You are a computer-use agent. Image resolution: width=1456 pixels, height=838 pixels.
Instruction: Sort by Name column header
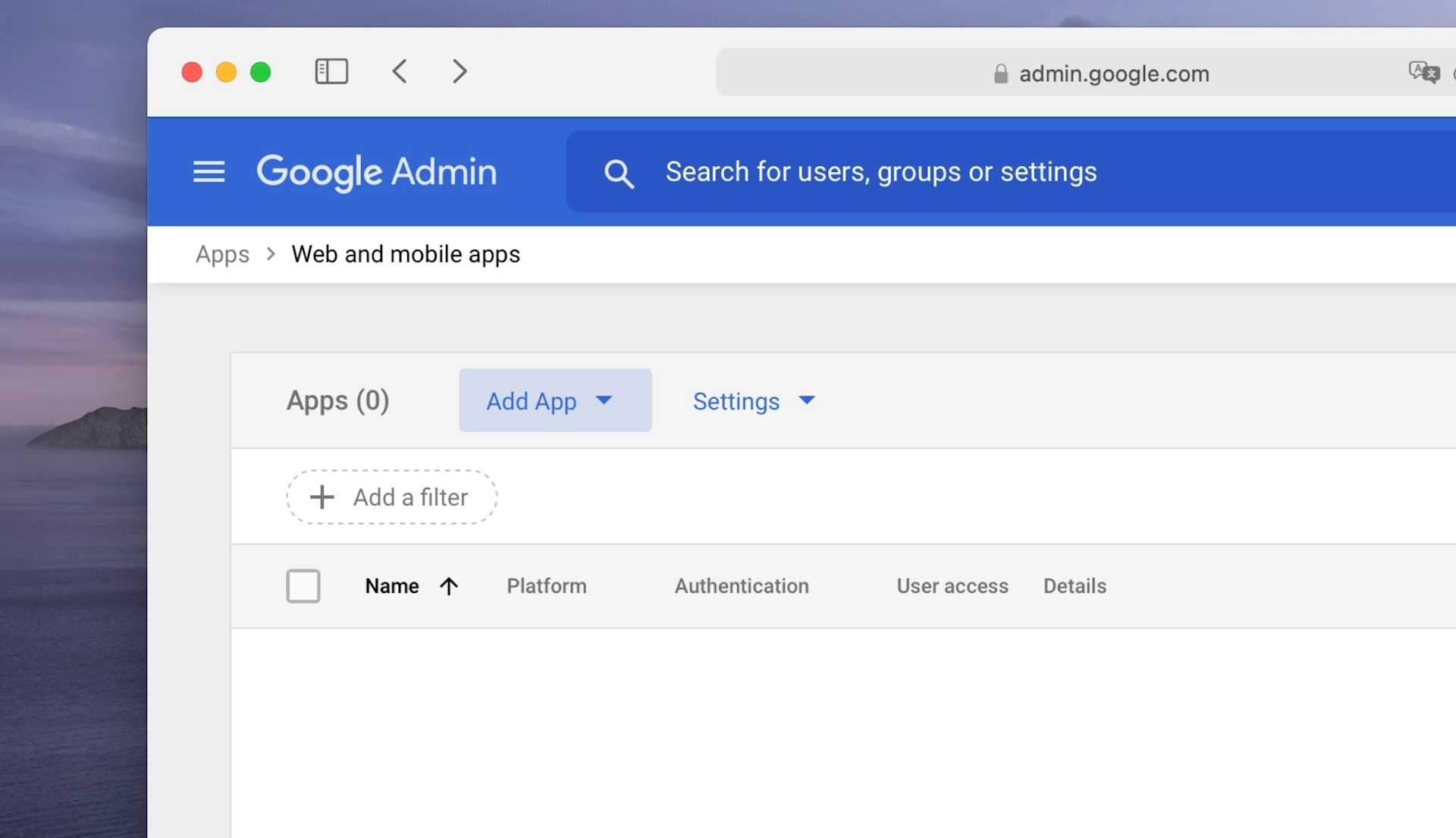click(392, 586)
